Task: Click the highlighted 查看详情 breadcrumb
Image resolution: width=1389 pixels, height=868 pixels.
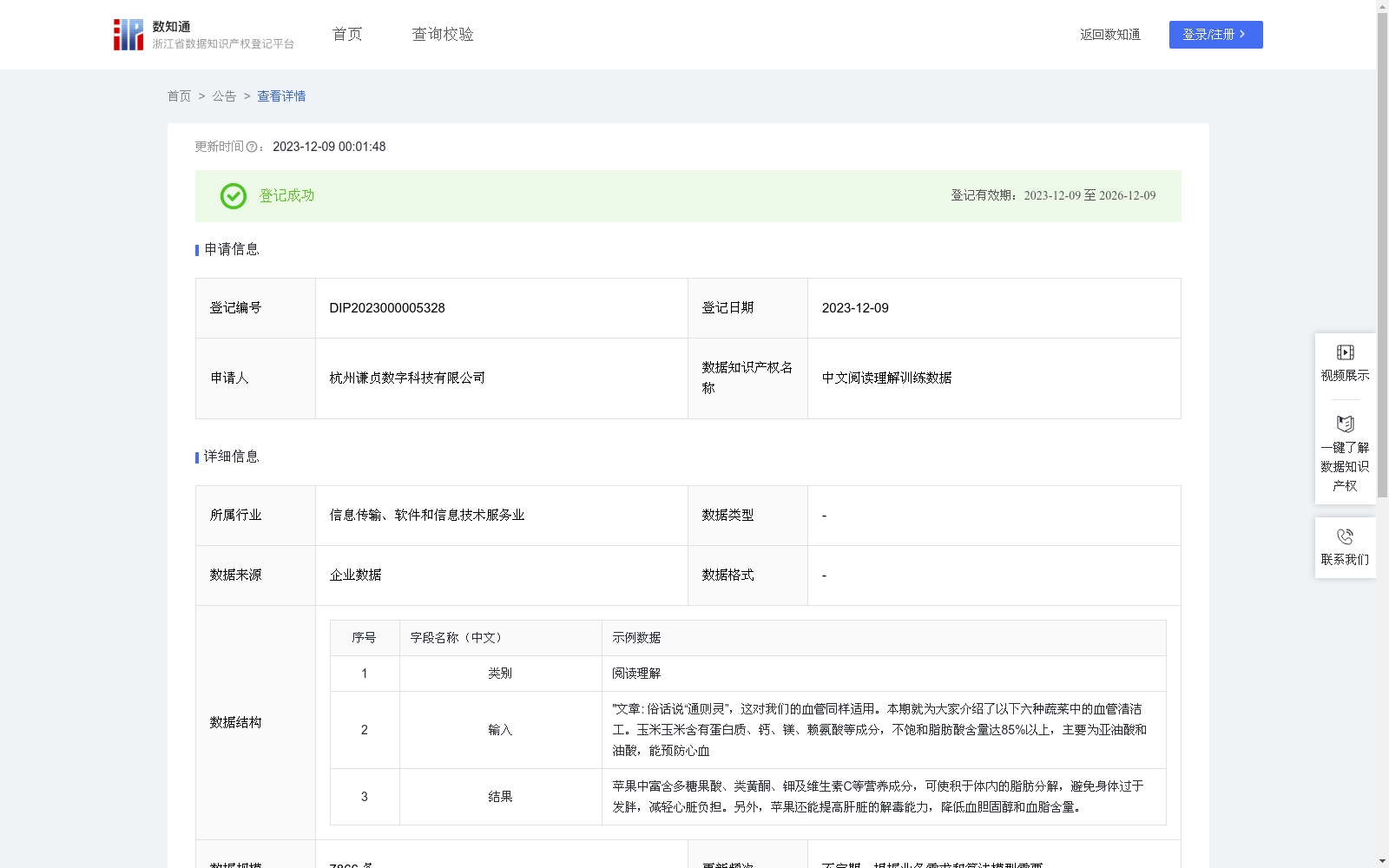Action: click(280, 96)
